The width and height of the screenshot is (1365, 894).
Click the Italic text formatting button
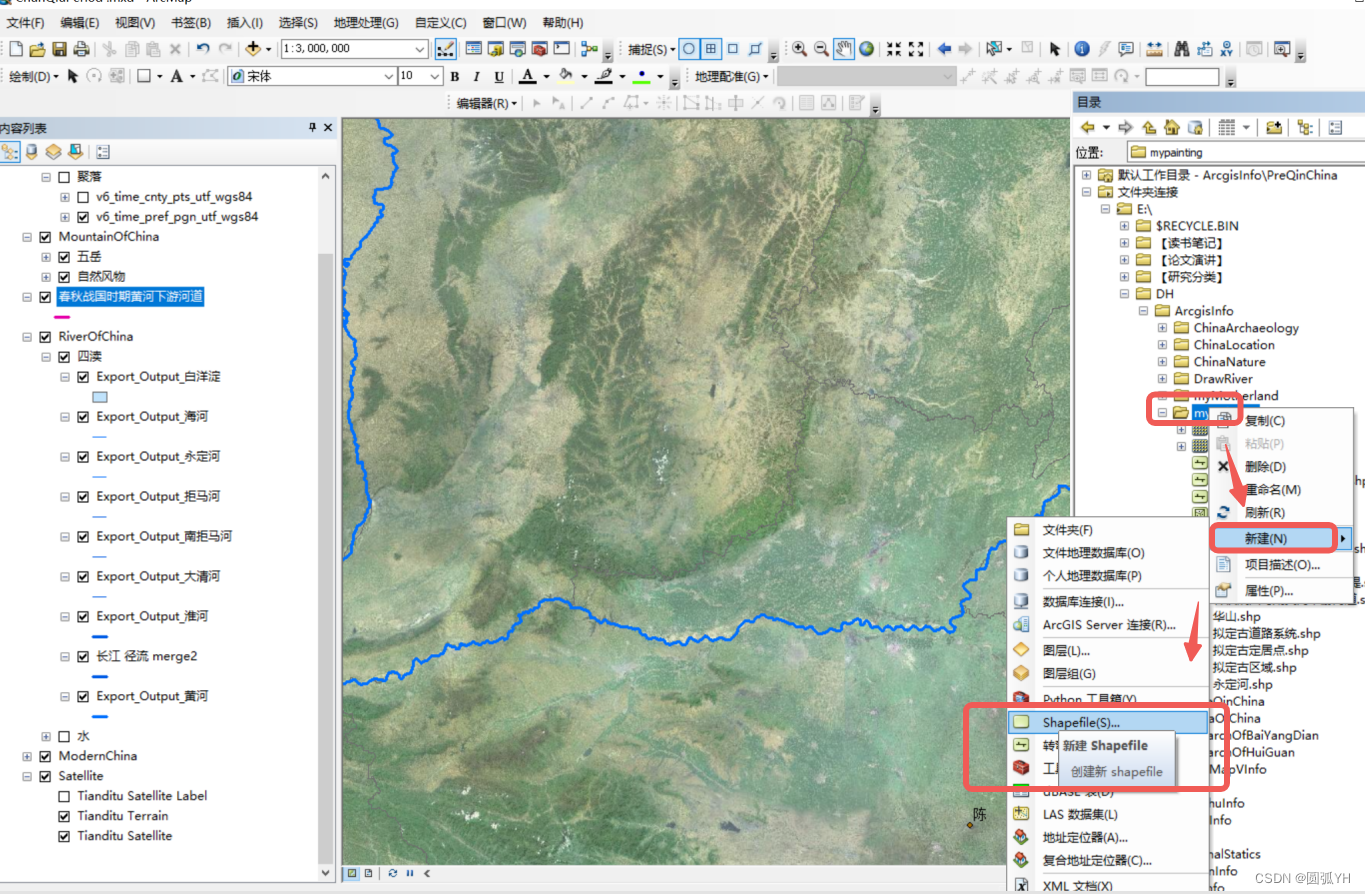475,76
